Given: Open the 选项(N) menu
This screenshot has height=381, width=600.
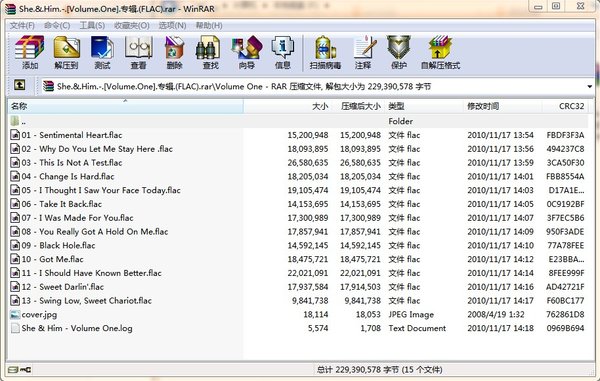Looking at the screenshot, I should coord(172,26).
